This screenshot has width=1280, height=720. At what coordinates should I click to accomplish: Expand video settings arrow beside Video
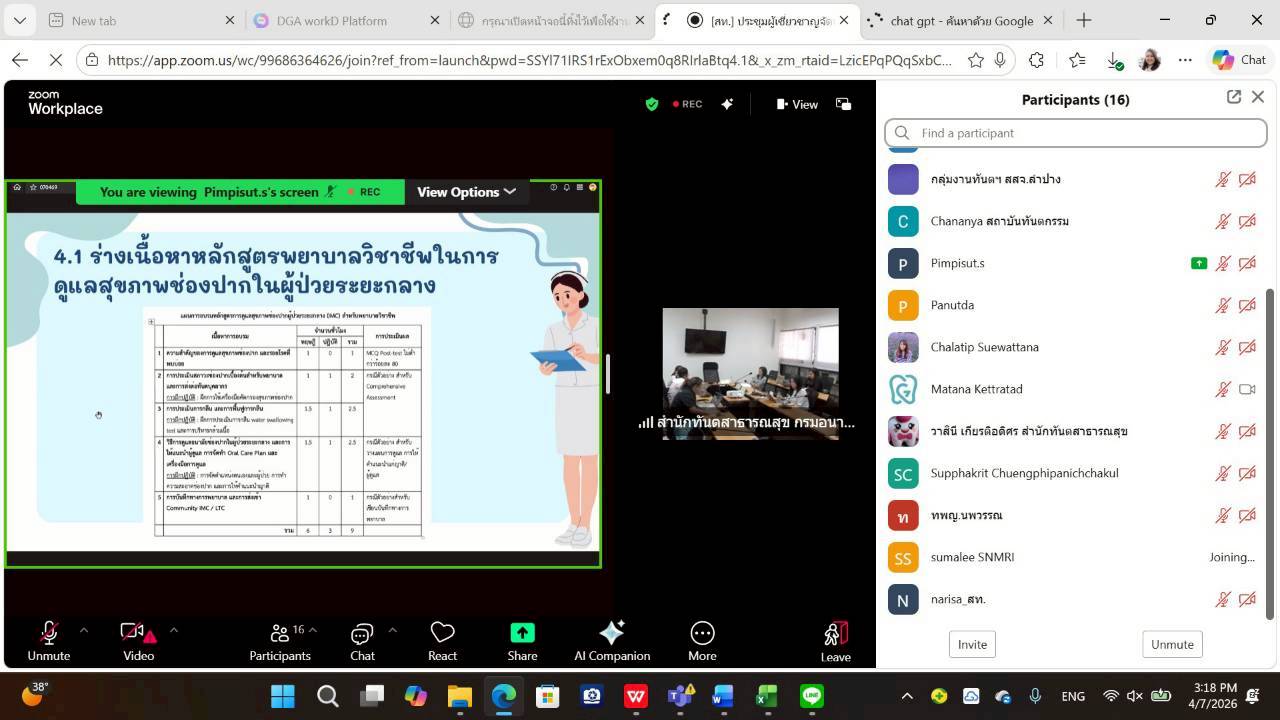tap(173, 630)
